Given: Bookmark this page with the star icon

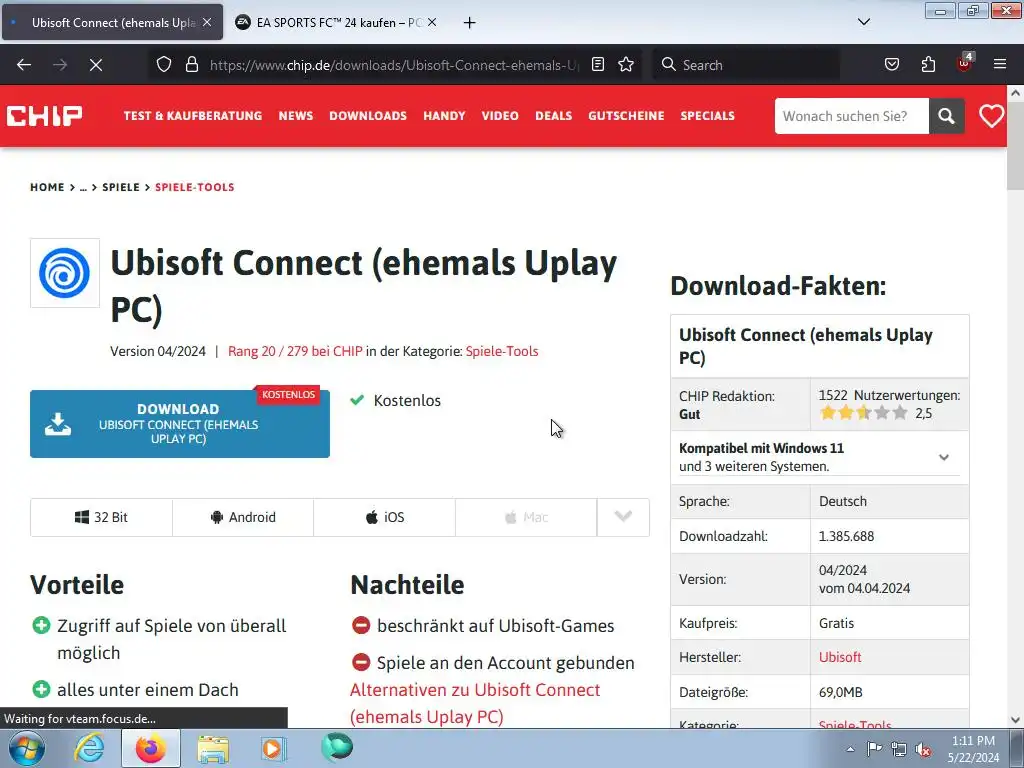Looking at the screenshot, I should click(x=626, y=65).
